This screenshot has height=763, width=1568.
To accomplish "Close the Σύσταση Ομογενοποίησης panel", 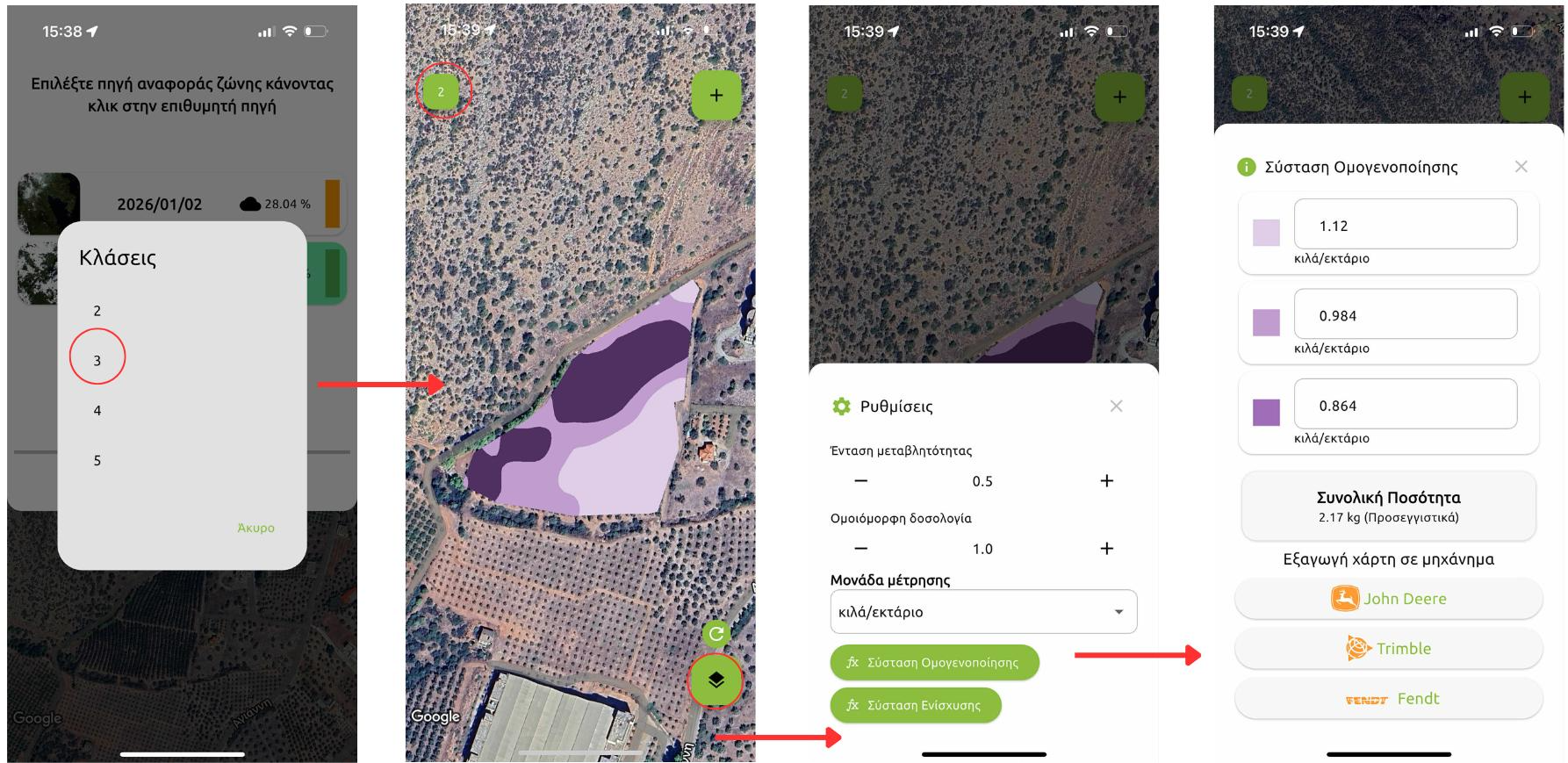I will pyautogui.click(x=1521, y=166).
